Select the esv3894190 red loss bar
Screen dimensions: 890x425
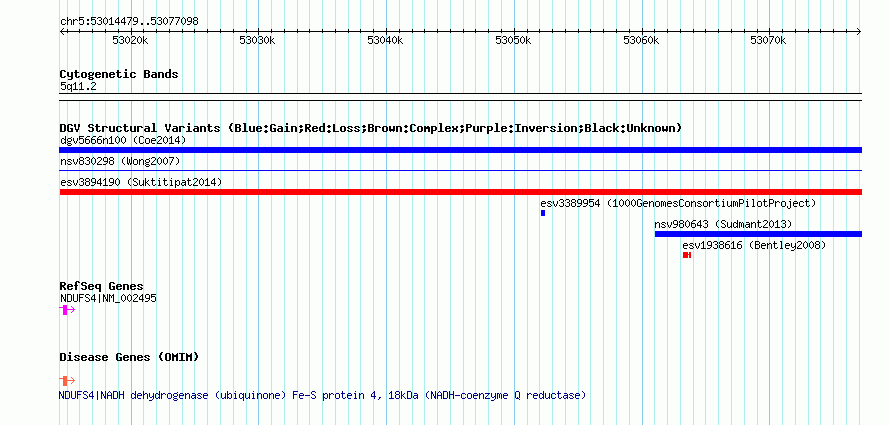460,192
